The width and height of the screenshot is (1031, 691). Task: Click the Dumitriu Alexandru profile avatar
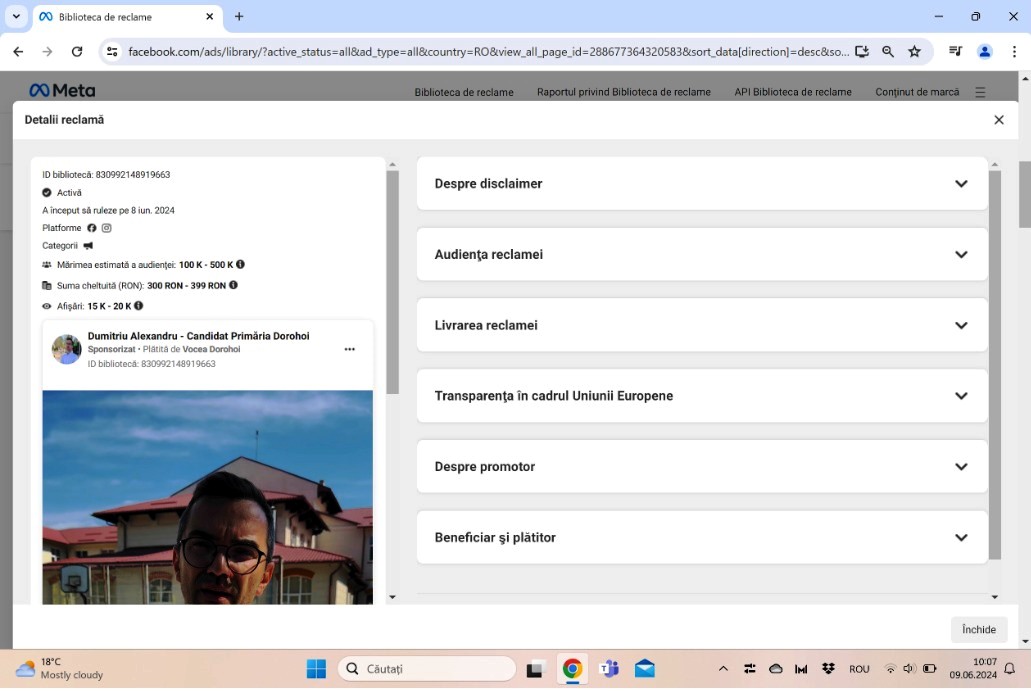click(x=67, y=349)
